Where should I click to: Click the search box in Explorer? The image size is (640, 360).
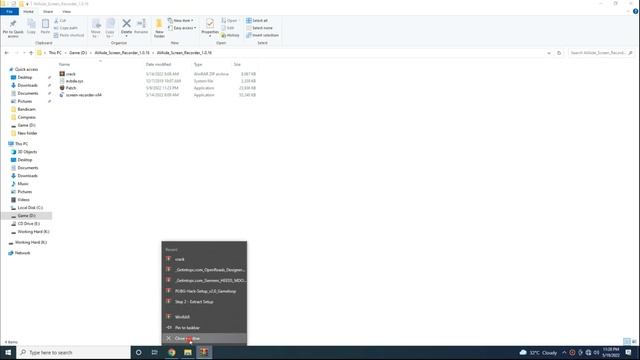601,53
